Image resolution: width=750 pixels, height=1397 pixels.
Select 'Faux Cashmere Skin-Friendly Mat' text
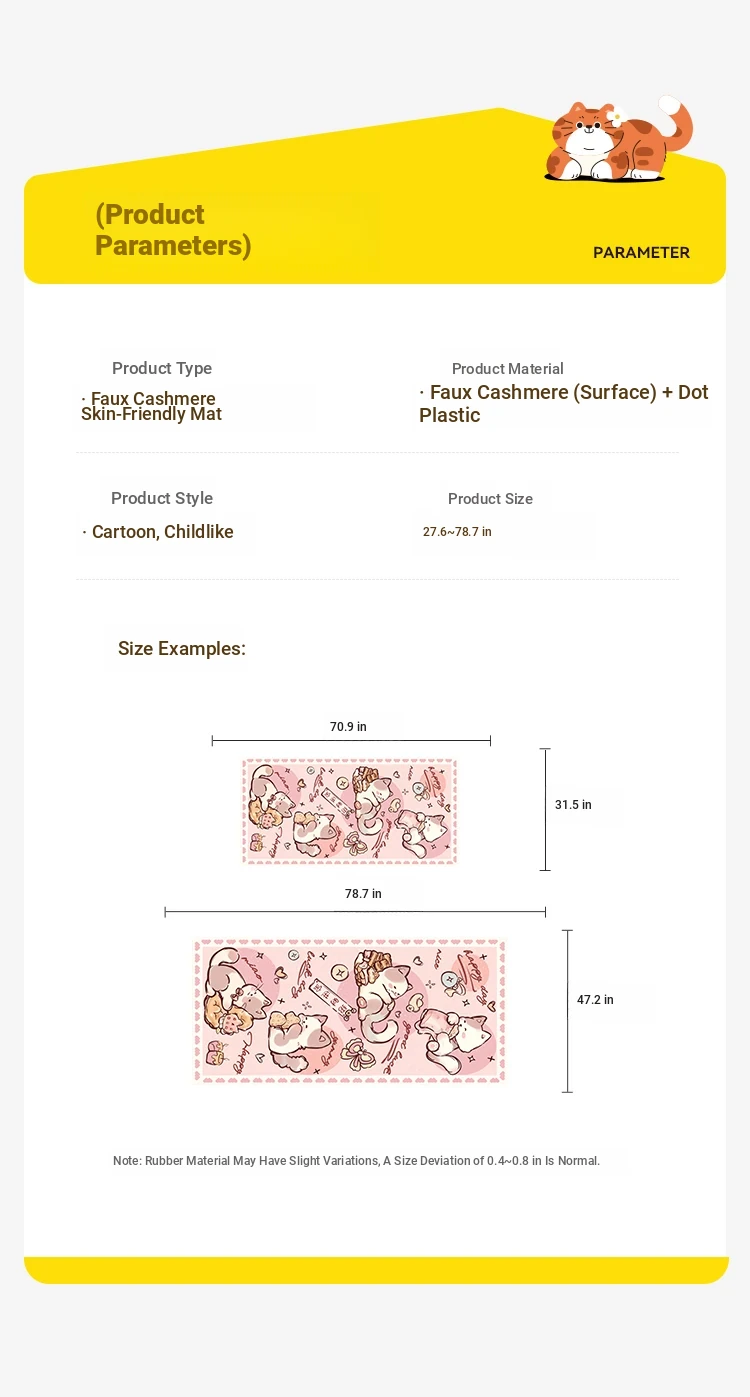tap(151, 406)
